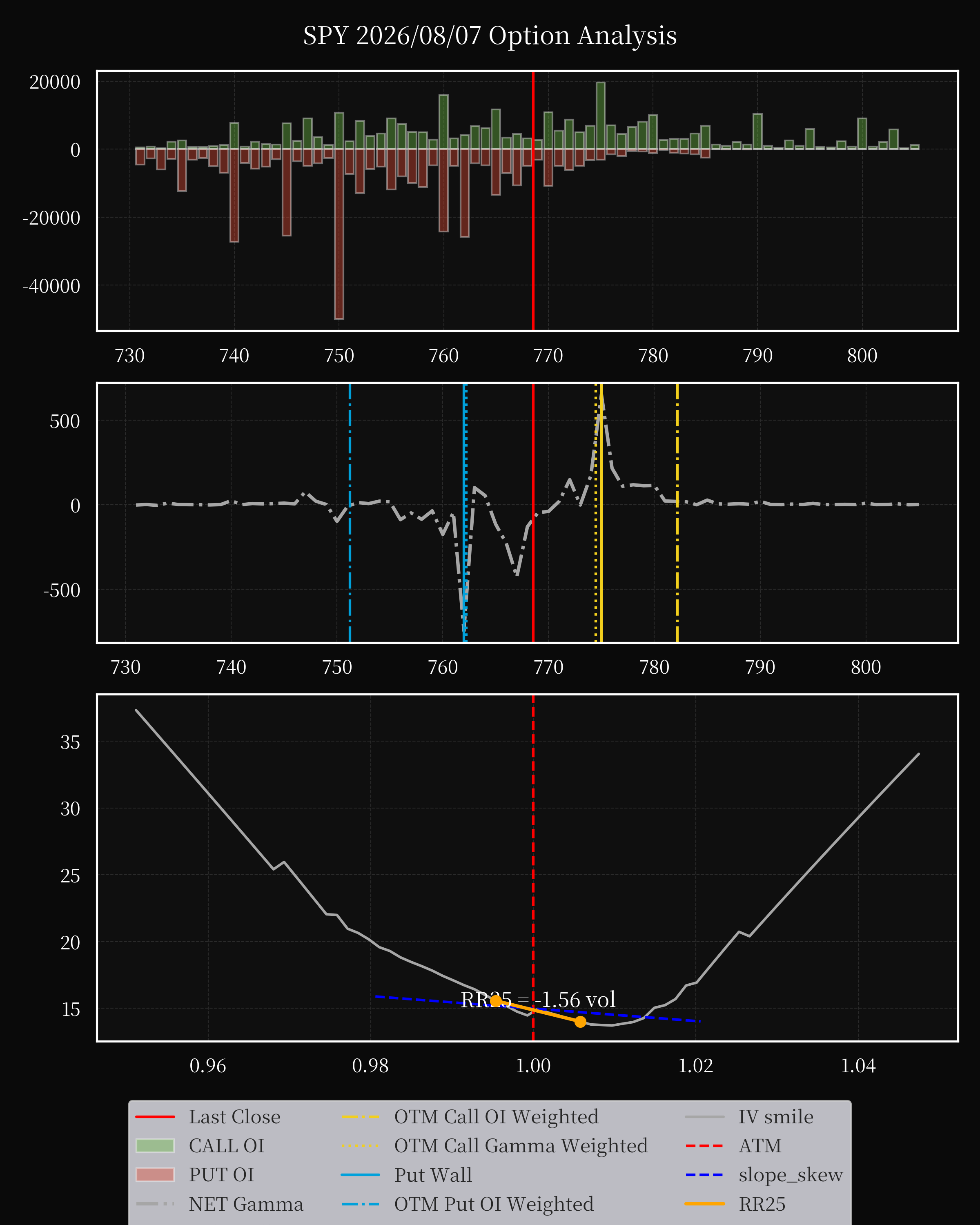Click the RR25 = -1.56 vol annotation
Viewport: 980px width, 1225px height.
click(x=538, y=1000)
